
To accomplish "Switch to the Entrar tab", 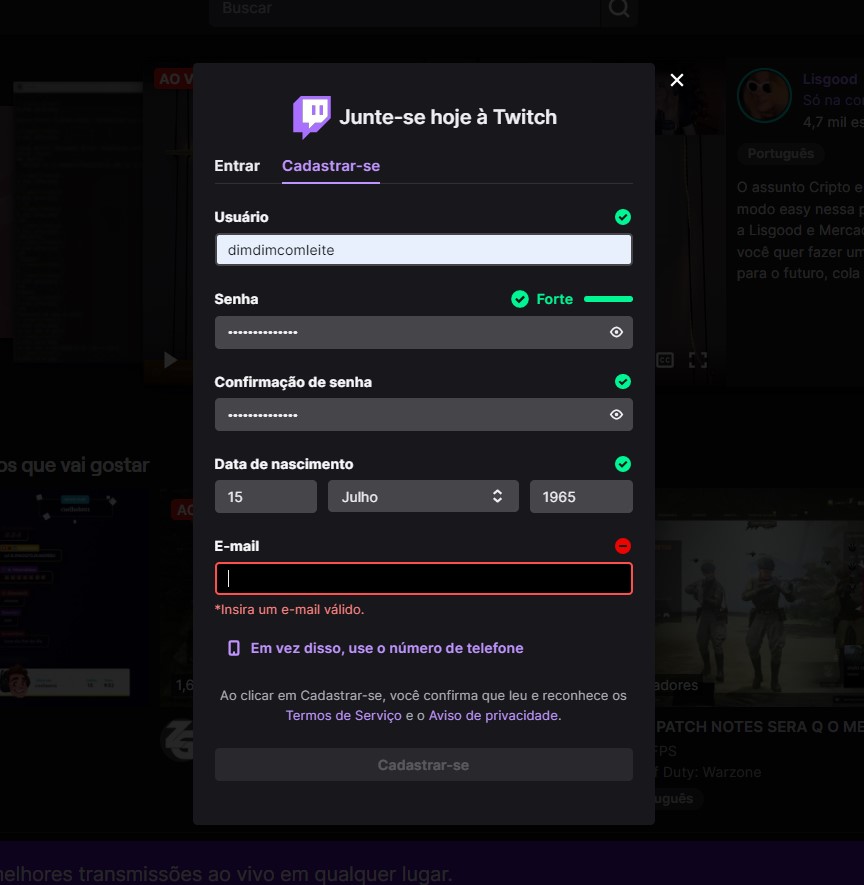I will coord(237,166).
